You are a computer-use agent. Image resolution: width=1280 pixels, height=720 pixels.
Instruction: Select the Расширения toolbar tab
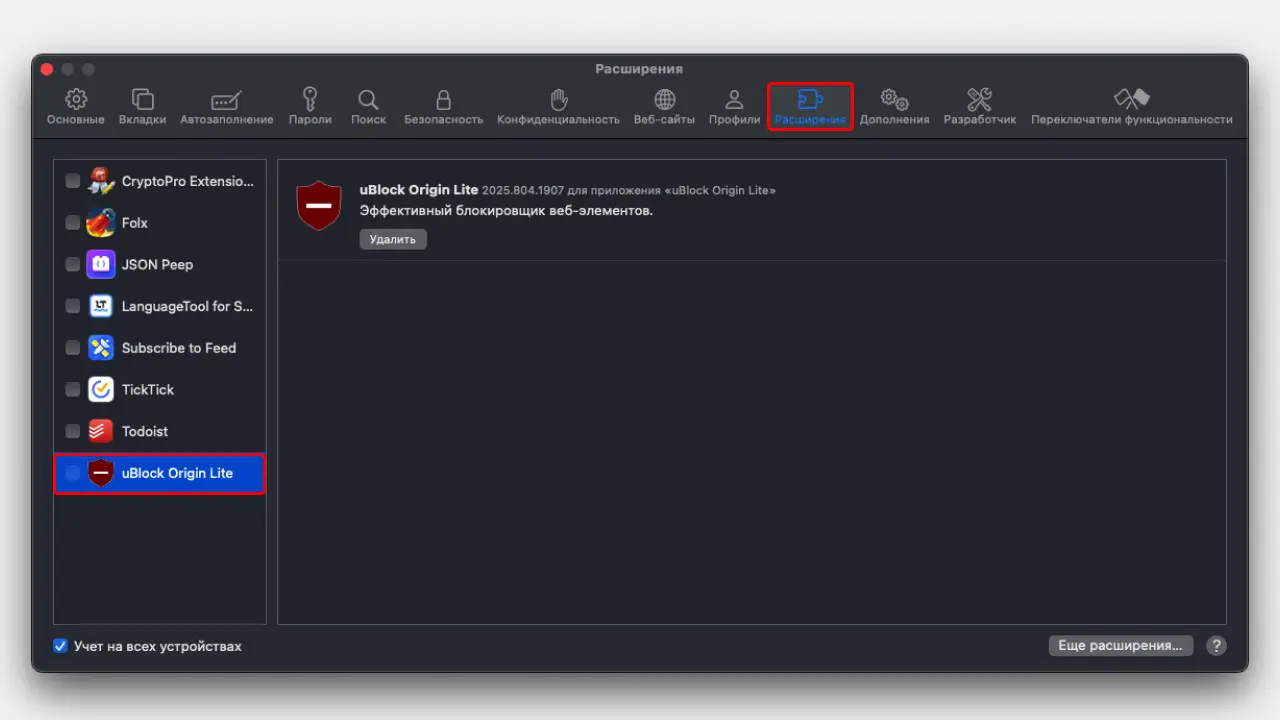point(810,107)
